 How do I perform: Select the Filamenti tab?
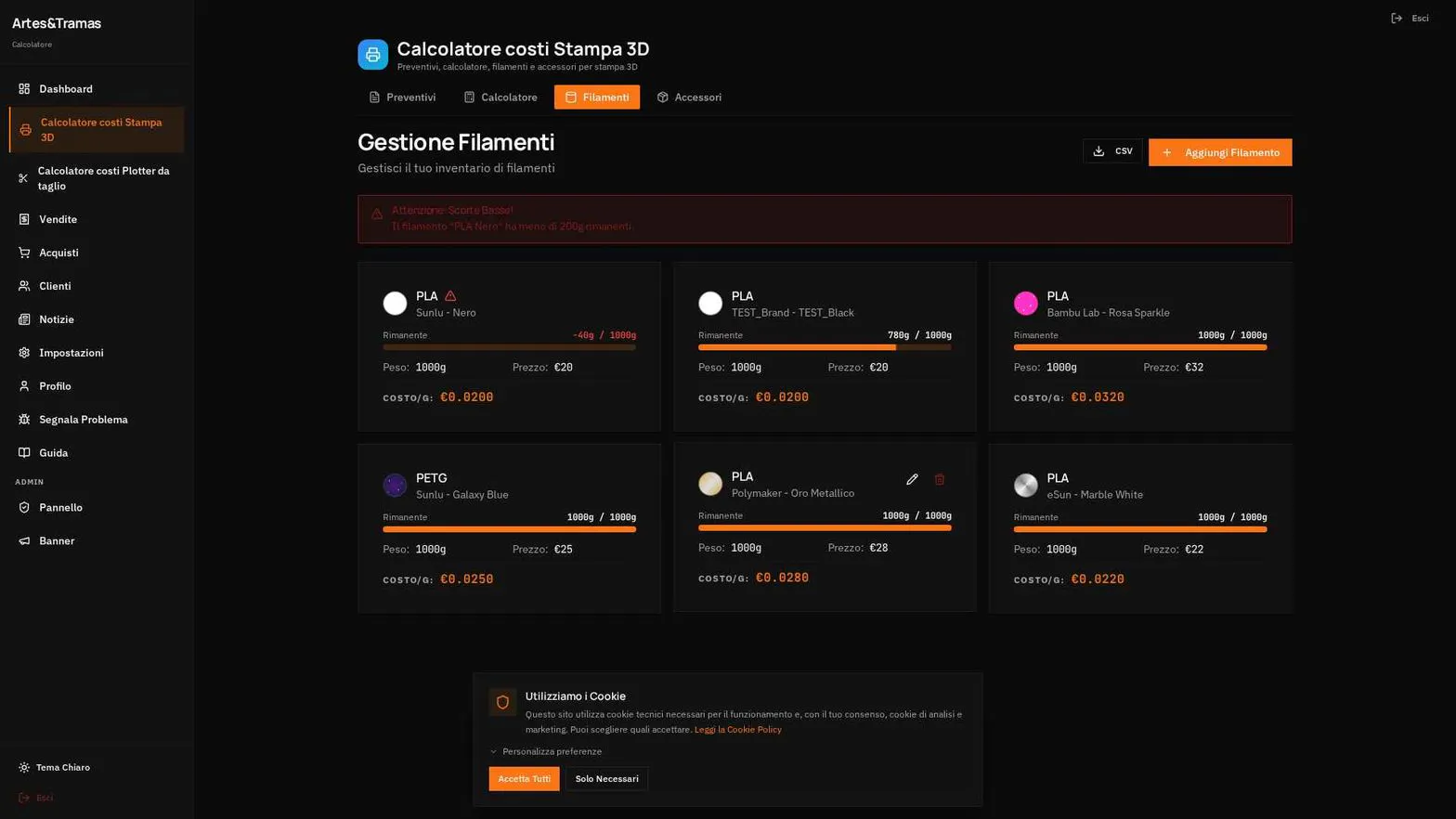[x=597, y=97]
